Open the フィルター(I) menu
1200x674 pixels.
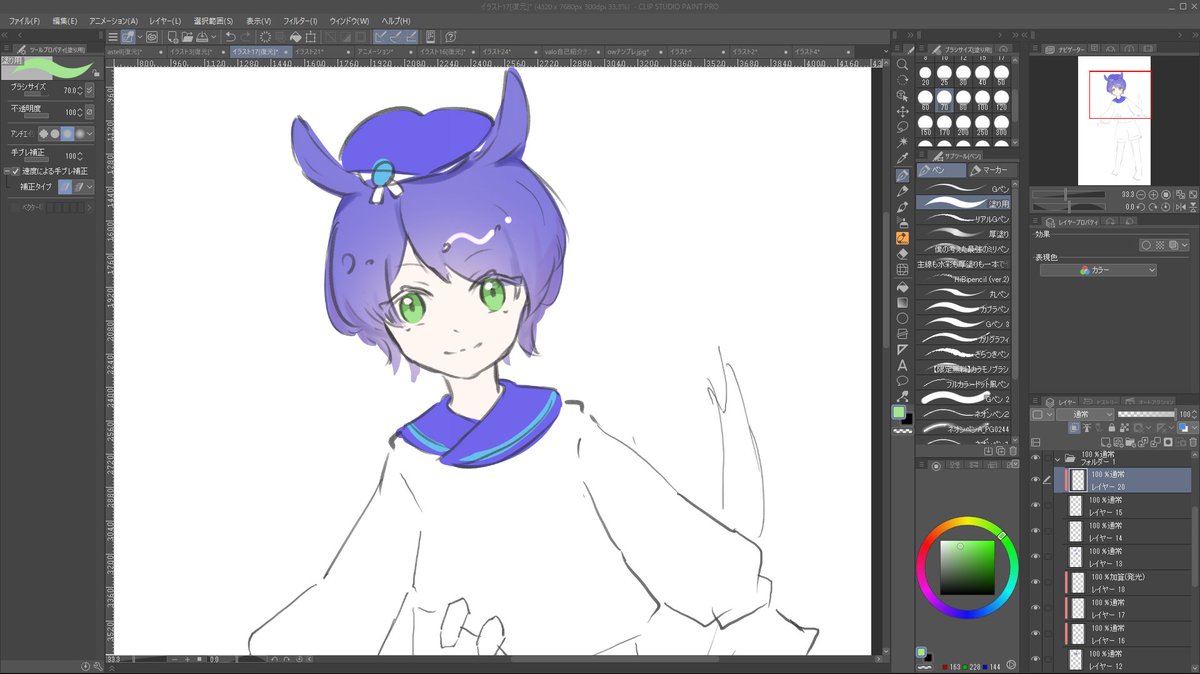tap(301, 21)
